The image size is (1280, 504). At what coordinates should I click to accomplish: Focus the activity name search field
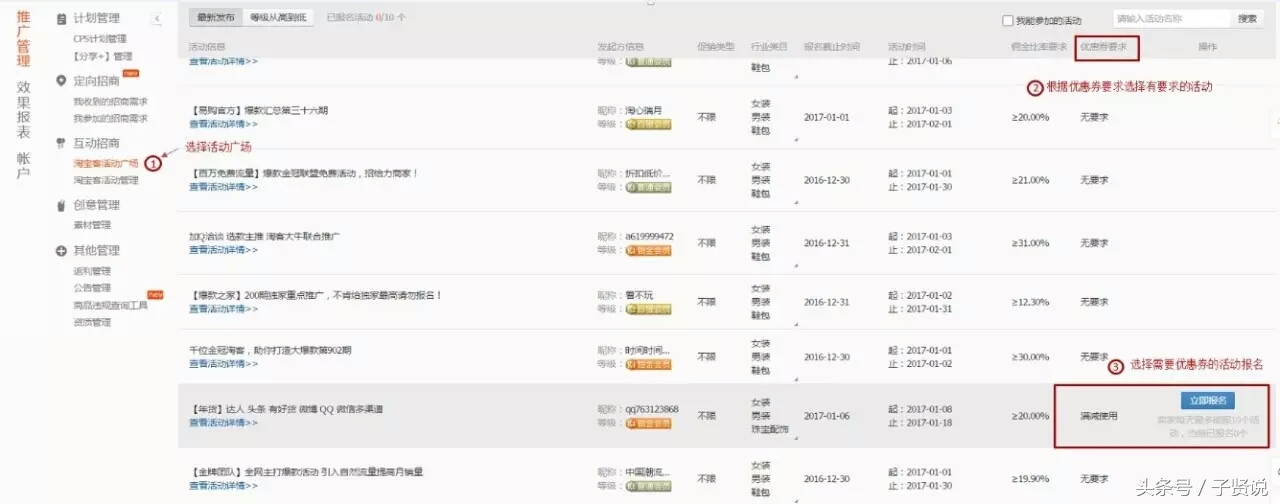click(x=1171, y=18)
